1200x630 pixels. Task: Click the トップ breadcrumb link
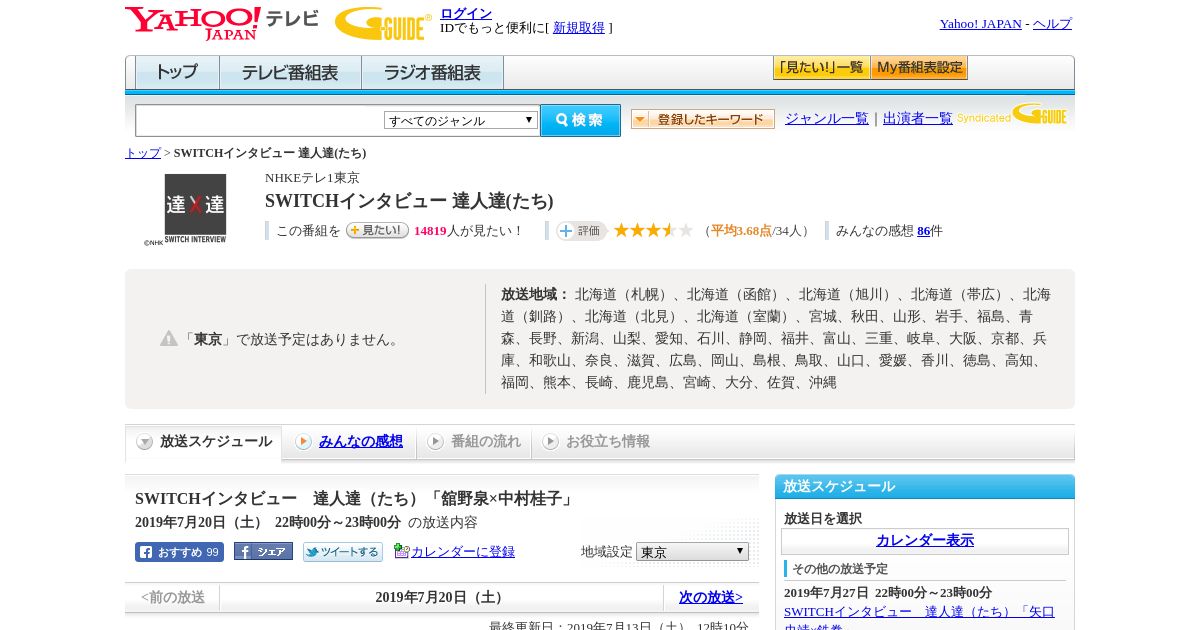tap(143, 153)
